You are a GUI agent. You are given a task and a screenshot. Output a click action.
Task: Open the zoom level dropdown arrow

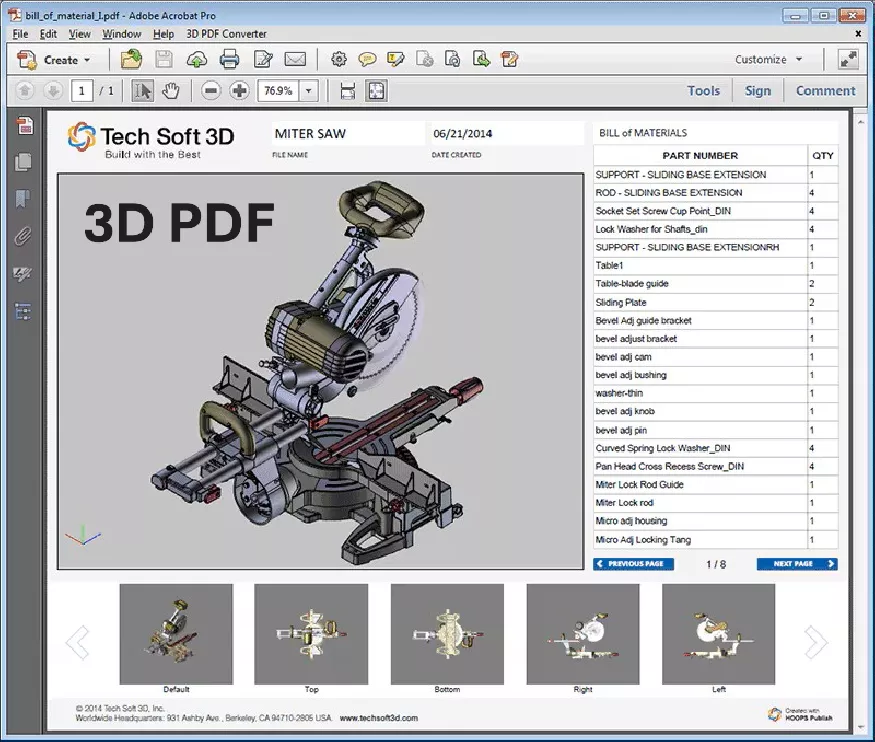(309, 91)
